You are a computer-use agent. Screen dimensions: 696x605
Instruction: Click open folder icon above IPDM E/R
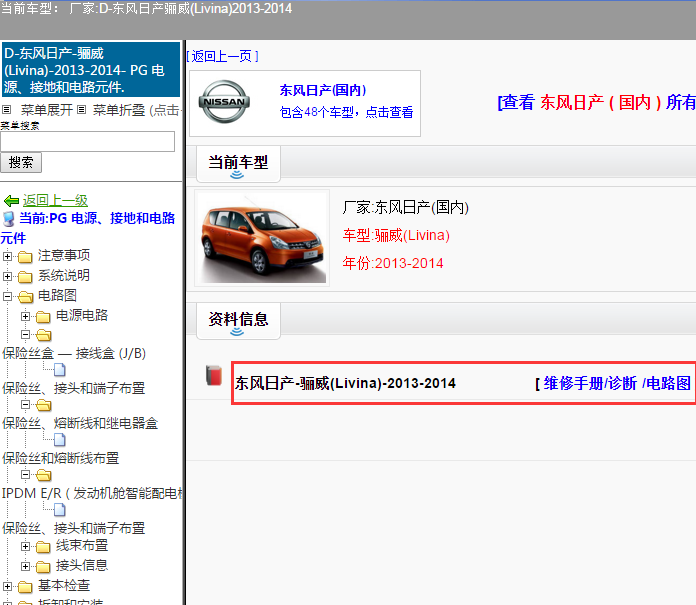(44, 475)
